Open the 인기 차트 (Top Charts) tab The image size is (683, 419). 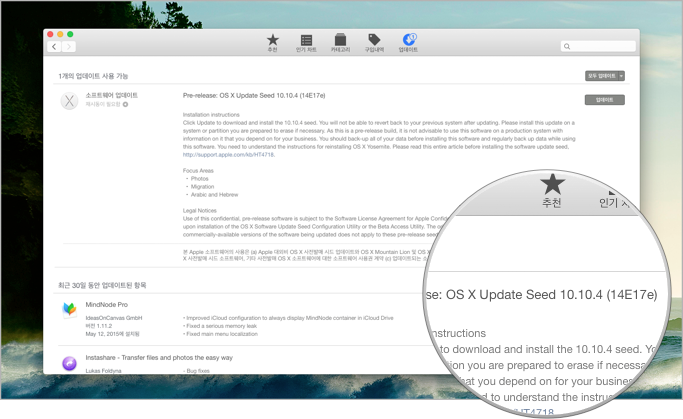point(306,43)
